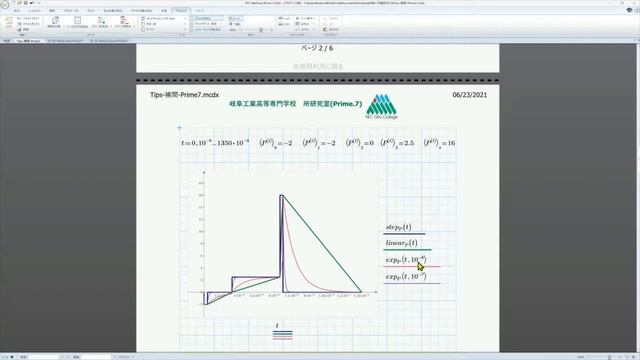Screen dimensions: 640x360
Task: Click the Open file quick access icon
Action: click(19, 2)
